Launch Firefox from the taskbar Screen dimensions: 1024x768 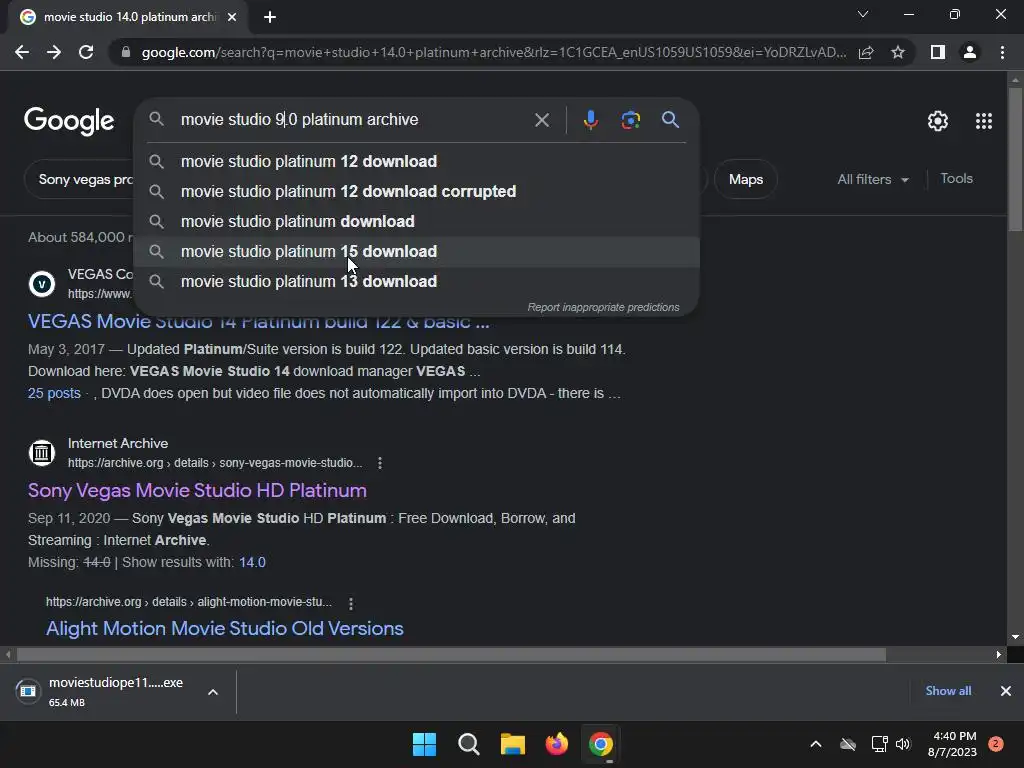click(x=556, y=744)
